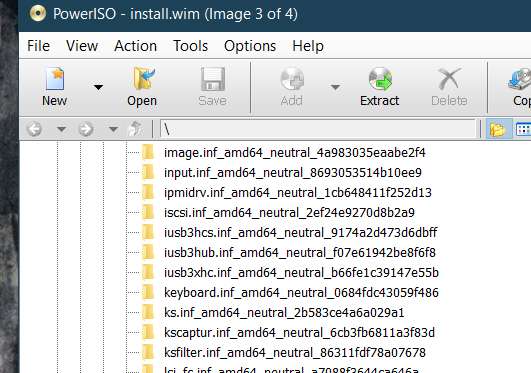Select iusb3hcs.inf_amd64_neutral_9174a2d473d6dbff folder

click(301, 233)
